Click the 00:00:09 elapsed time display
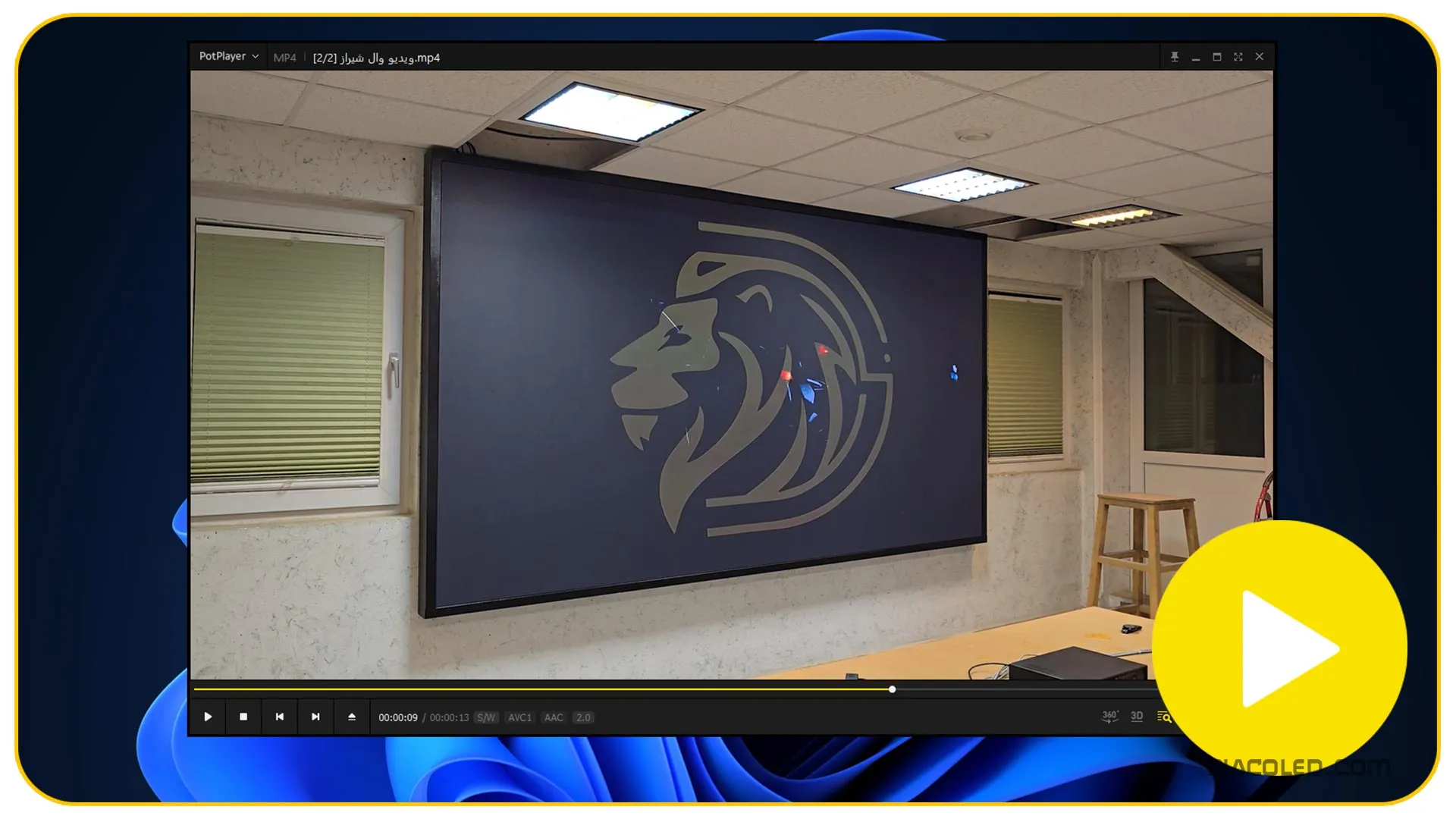 click(x=398, y=717)
